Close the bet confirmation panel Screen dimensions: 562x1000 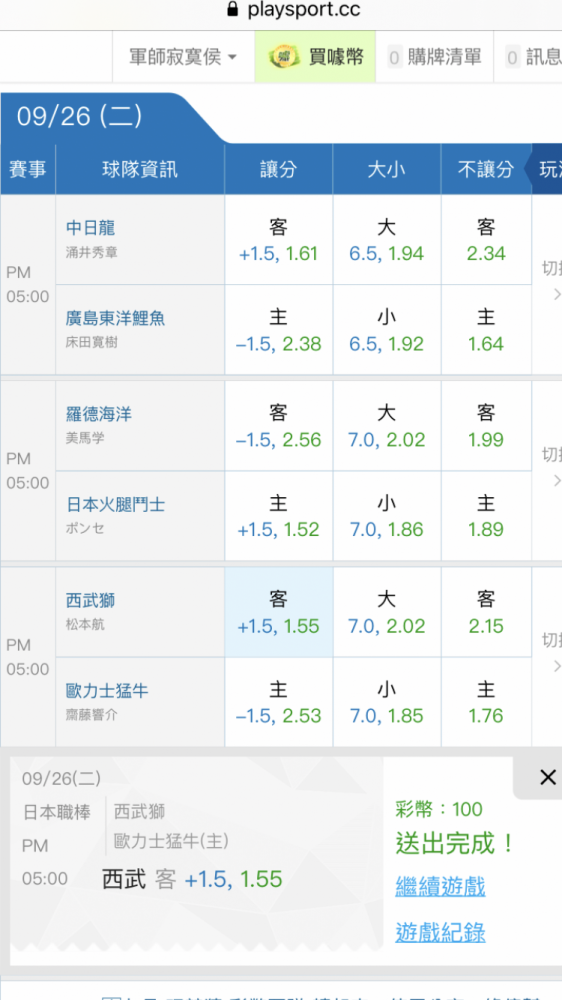point(547,777)
